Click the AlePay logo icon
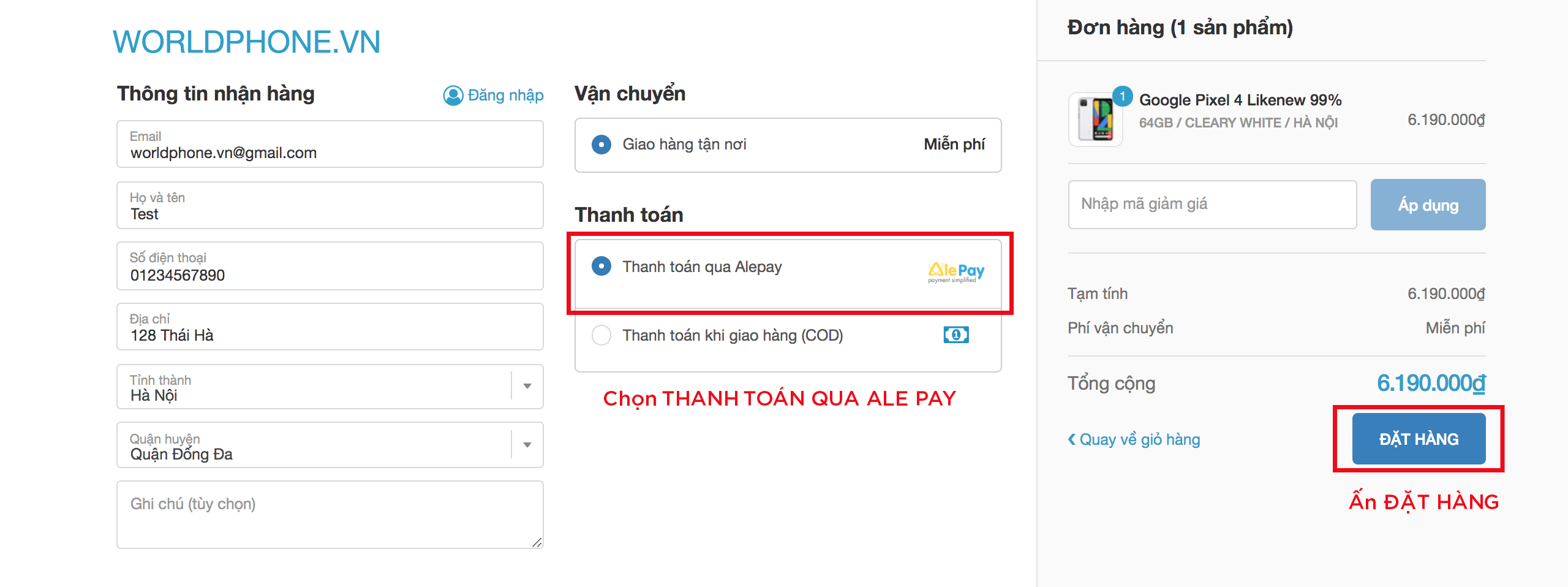 coord(956,271)
